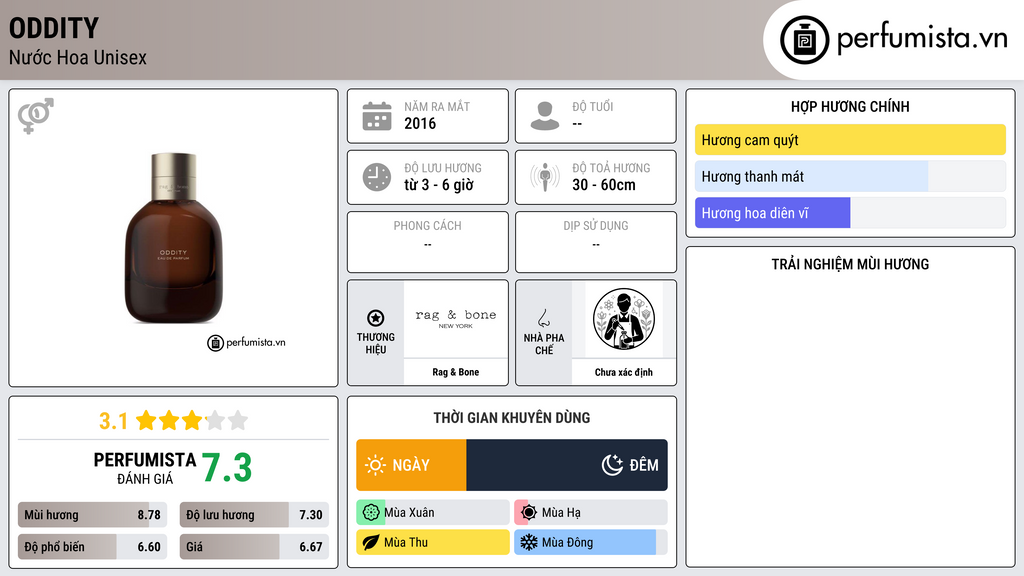The image size is (1024, 576).
Task: Click the Độ lưu hương 7.30 score bar
Action: coord(255,515)
